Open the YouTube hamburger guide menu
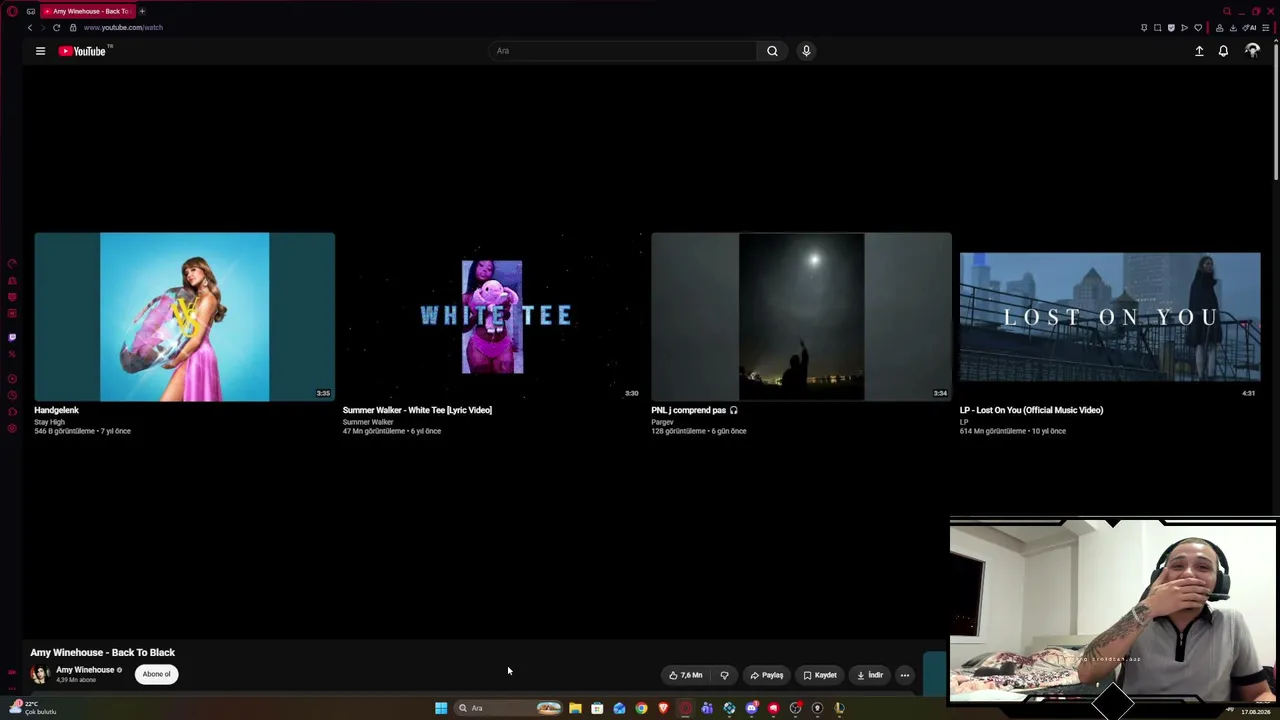Image resolution: width=1280 pixels, height=720 pixels. pos(40,51)
